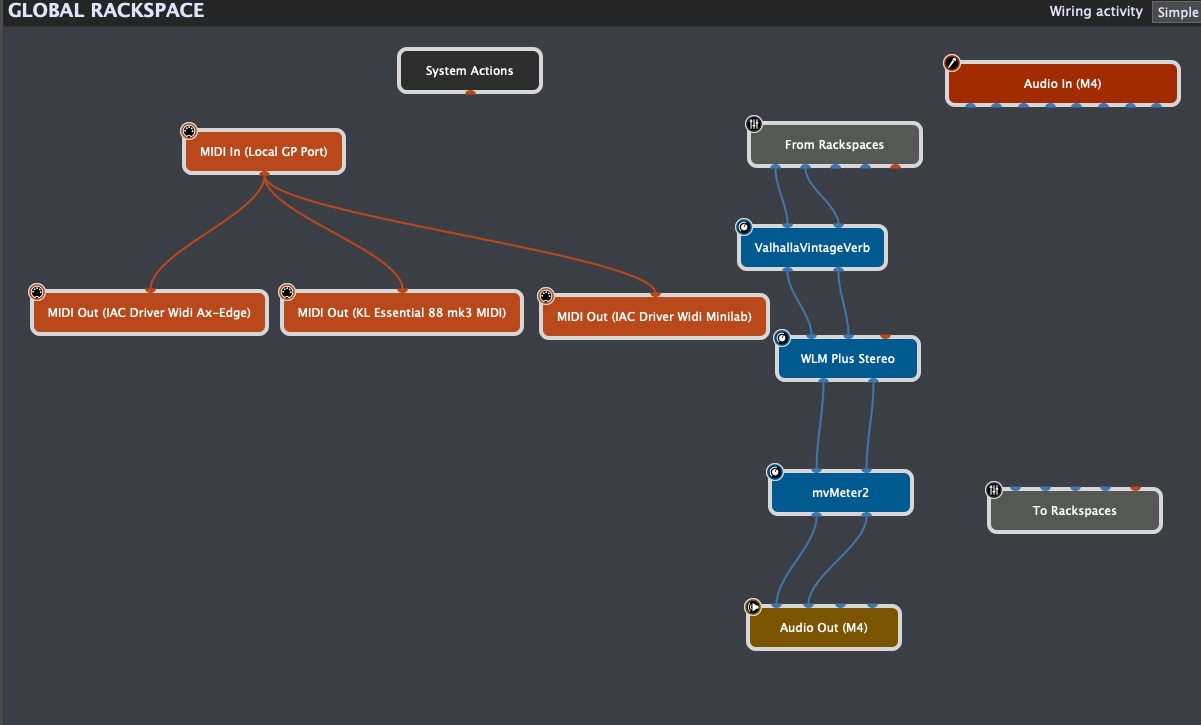
Task: Click the orange output pin under System Actions
Action: [x=470, y=93]
